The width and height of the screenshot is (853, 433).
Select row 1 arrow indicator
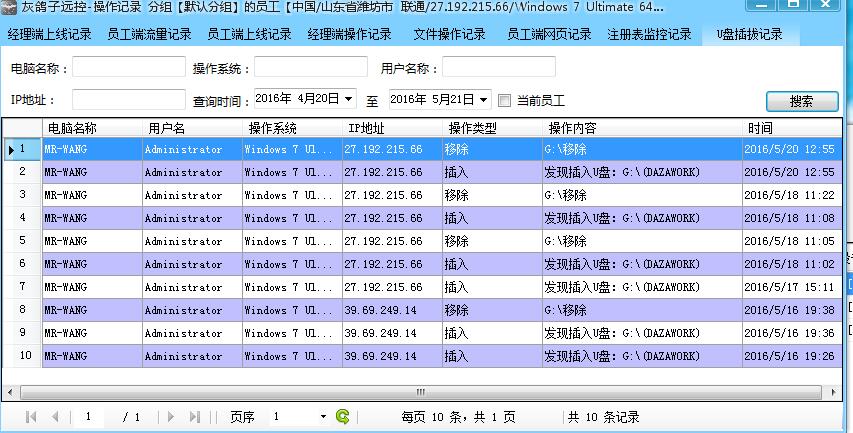[x=11, y=149]
